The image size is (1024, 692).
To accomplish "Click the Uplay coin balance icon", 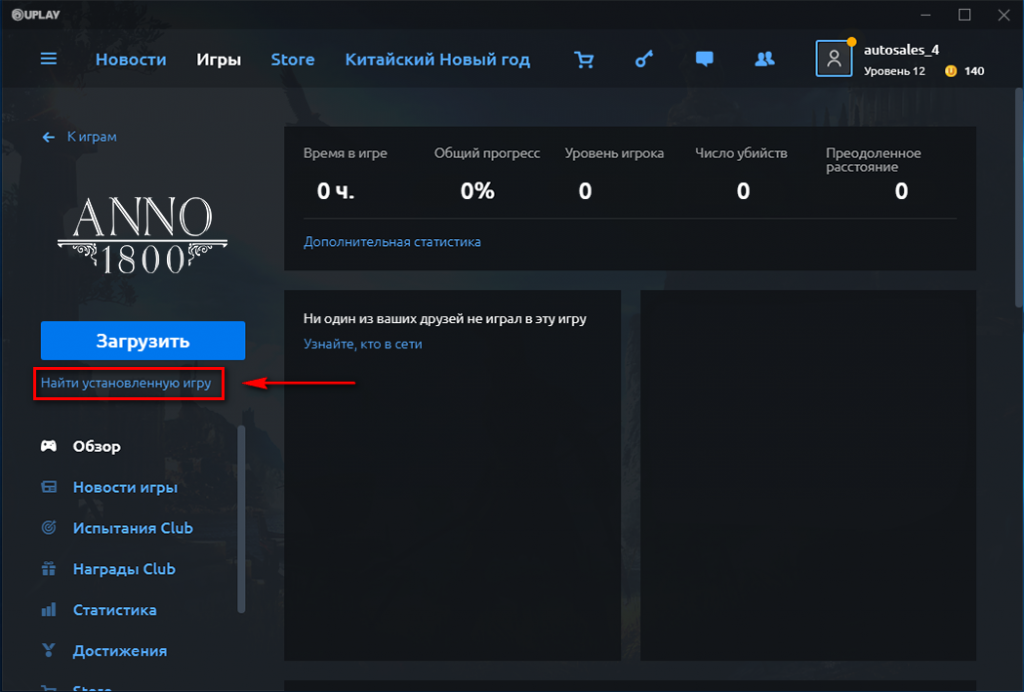I will (951, 71).
